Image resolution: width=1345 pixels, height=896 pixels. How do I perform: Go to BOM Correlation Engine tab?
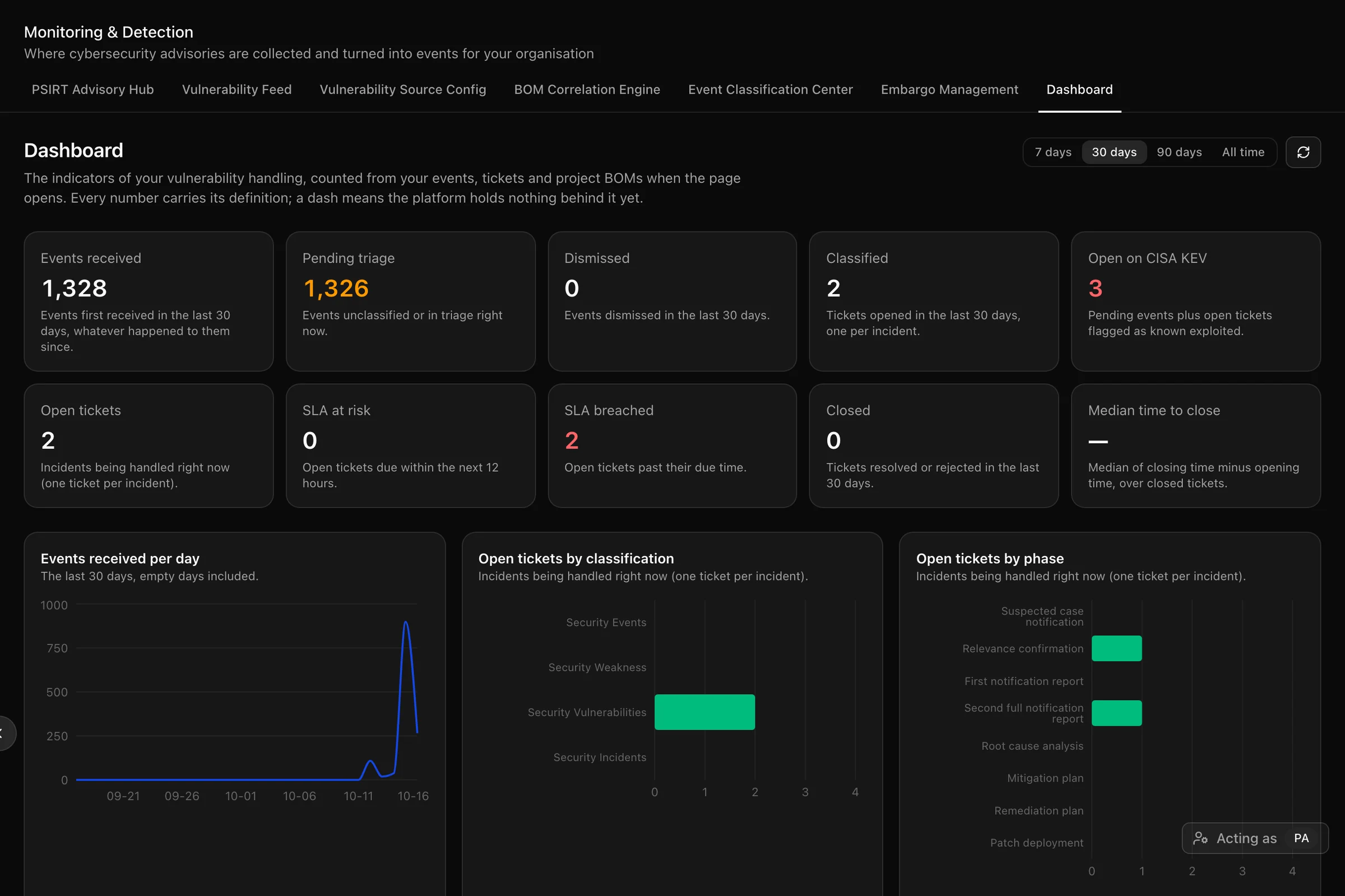point(587,90)
